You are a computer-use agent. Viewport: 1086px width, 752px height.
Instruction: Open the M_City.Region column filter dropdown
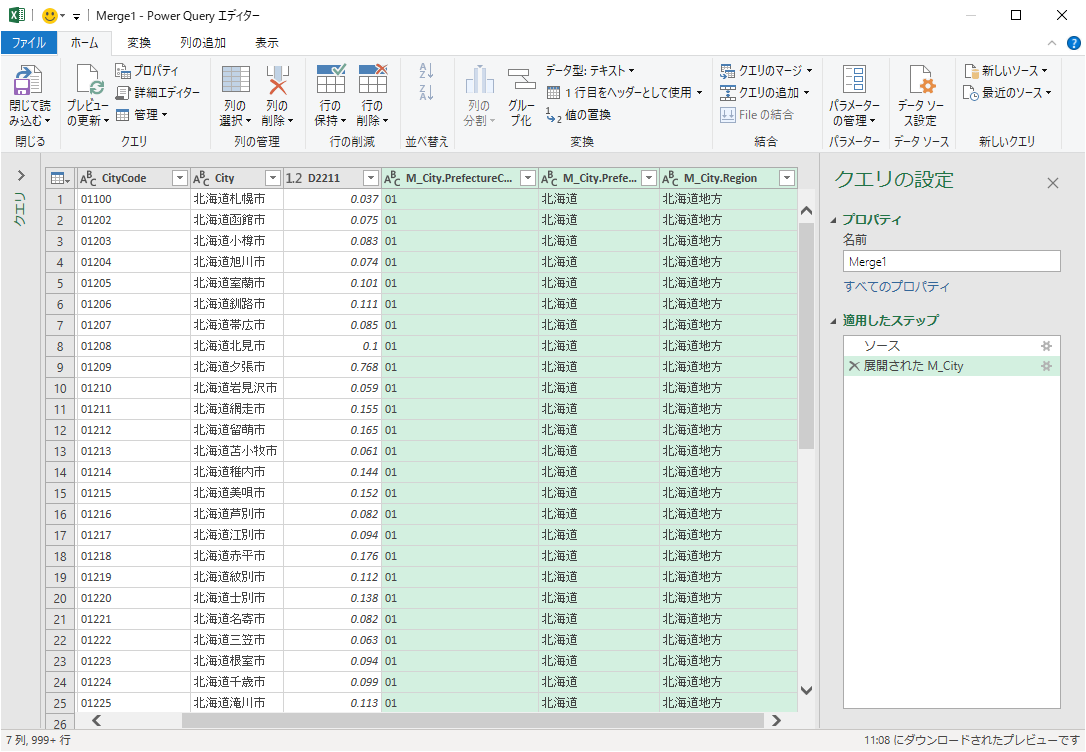[x=786, y=178]
